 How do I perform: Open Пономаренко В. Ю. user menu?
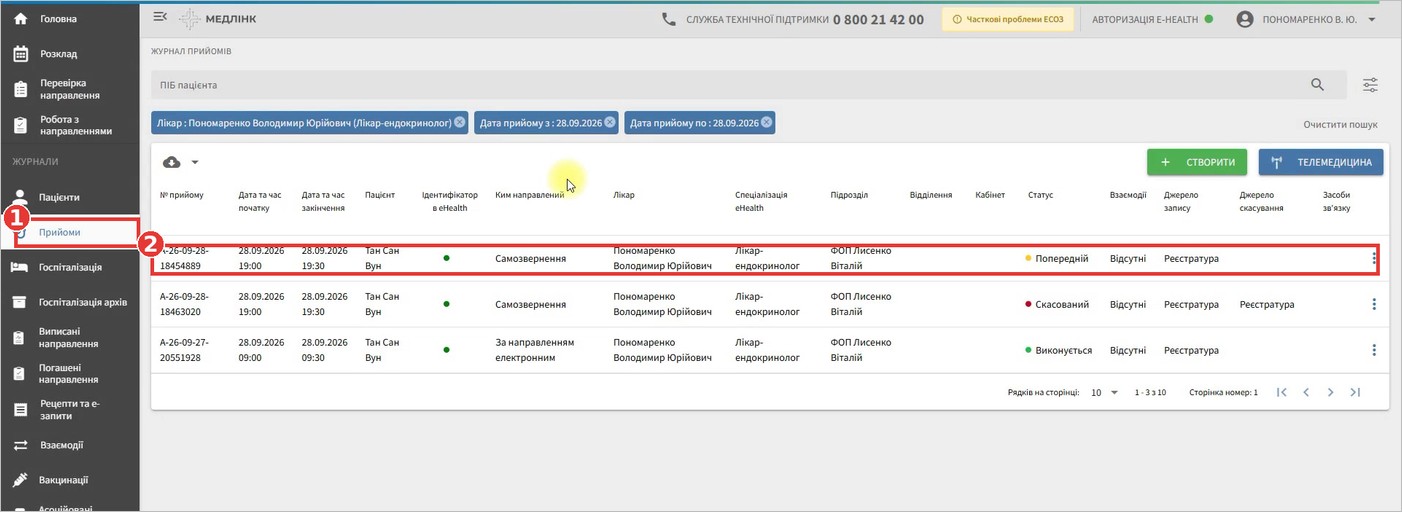point(1308,19)
